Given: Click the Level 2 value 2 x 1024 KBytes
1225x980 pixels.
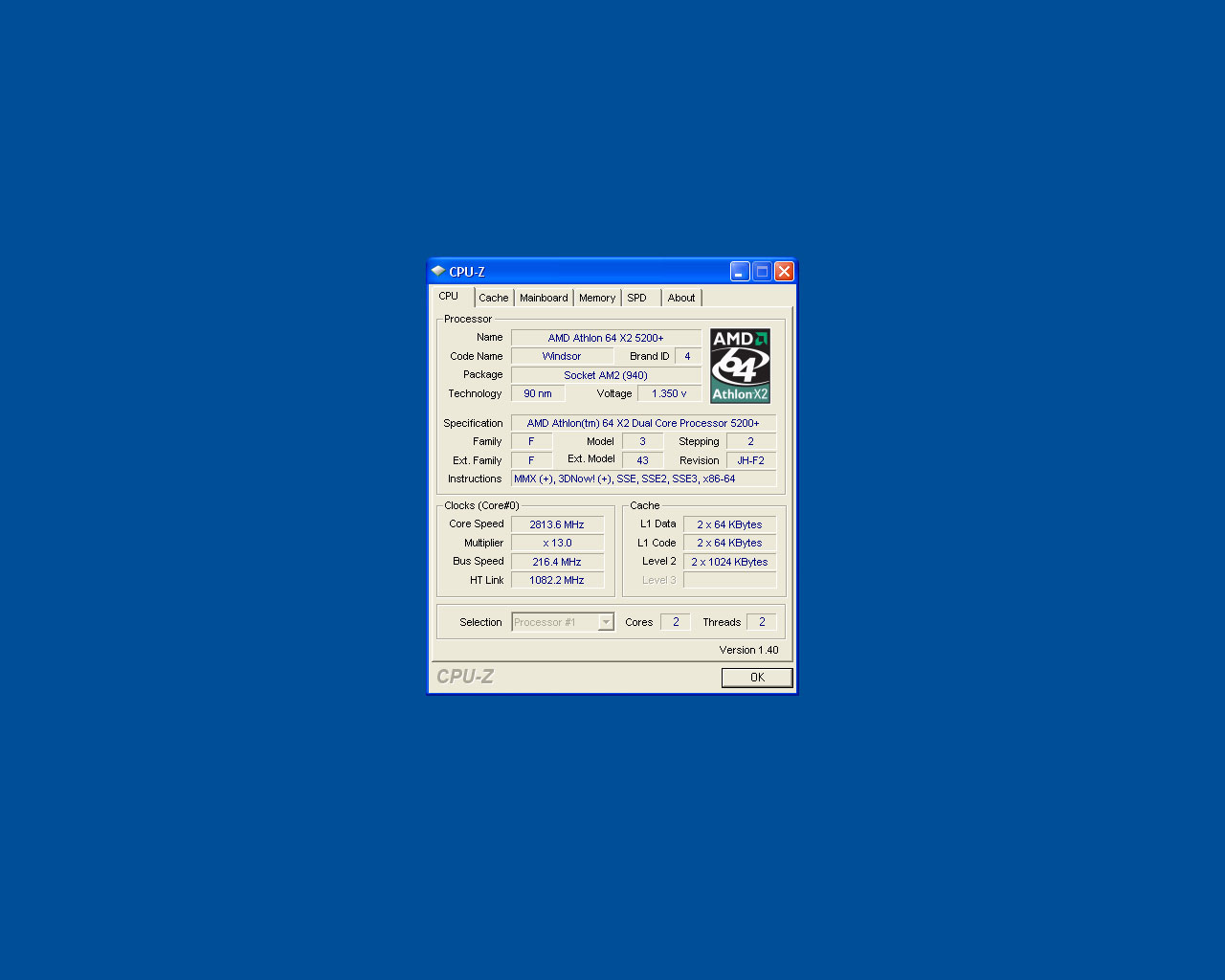Looking at the screenshot, I should point(729,562).
